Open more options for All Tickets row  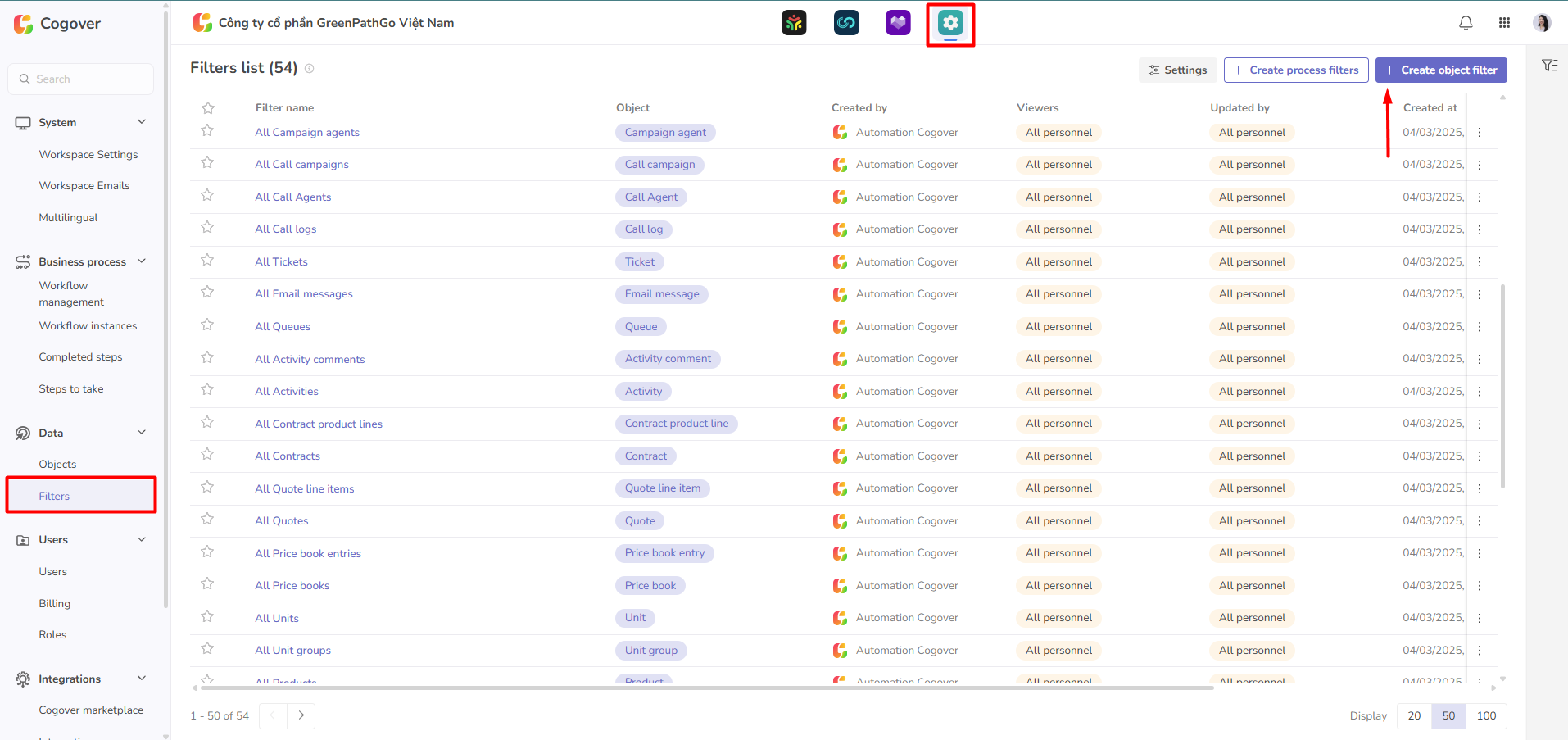pos(1480,262)
